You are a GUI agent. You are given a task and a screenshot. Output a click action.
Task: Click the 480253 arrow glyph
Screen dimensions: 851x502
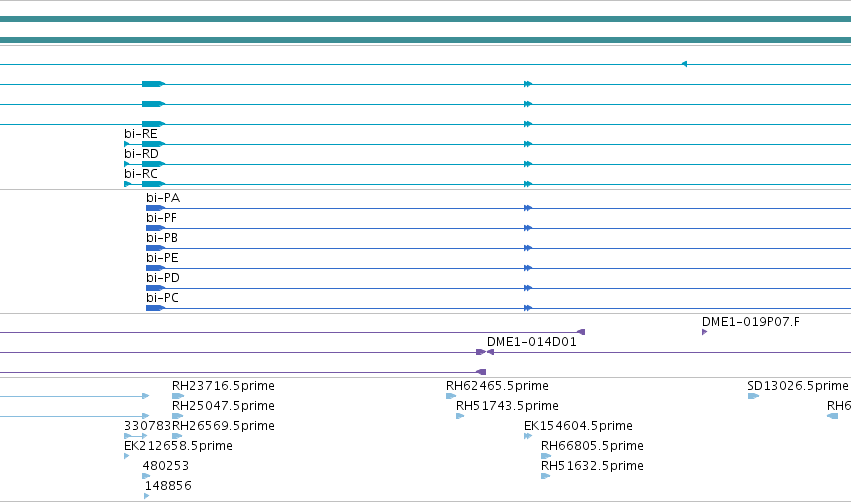click(146, 476)
